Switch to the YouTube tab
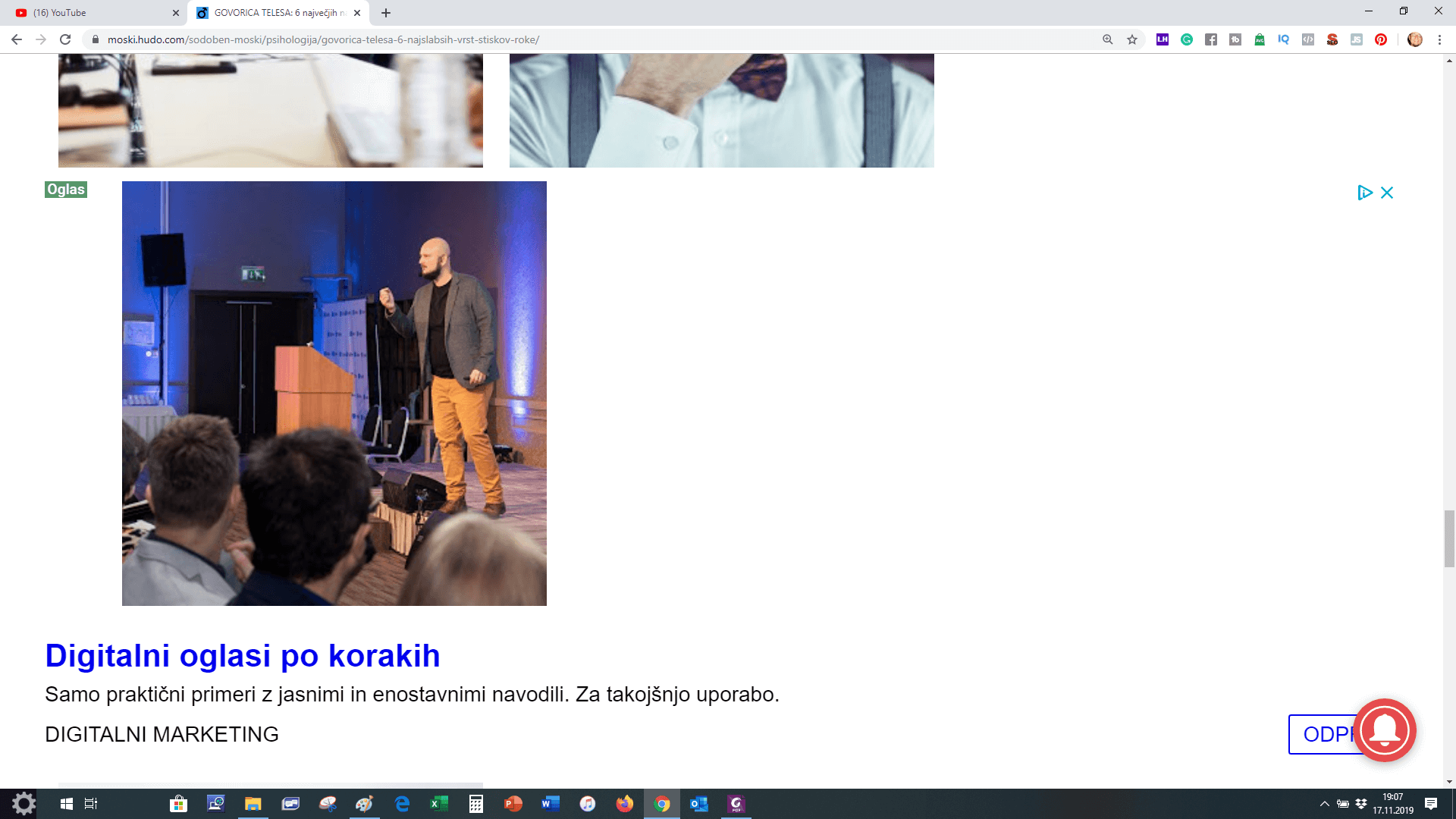 click(x=91, y=13)
